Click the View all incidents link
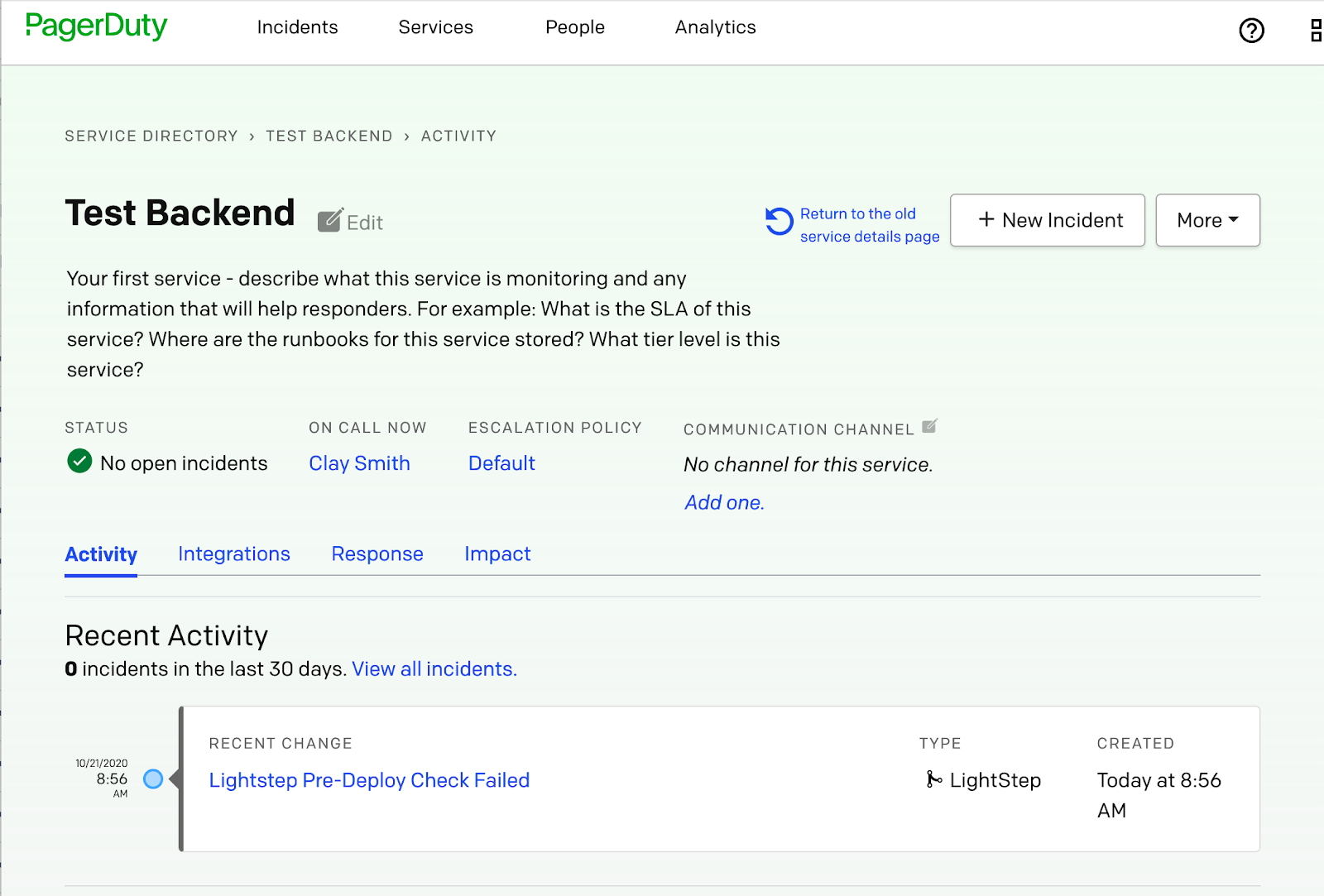The width and height of the screenshot is (1324, 896). click(x=434, y=668)
